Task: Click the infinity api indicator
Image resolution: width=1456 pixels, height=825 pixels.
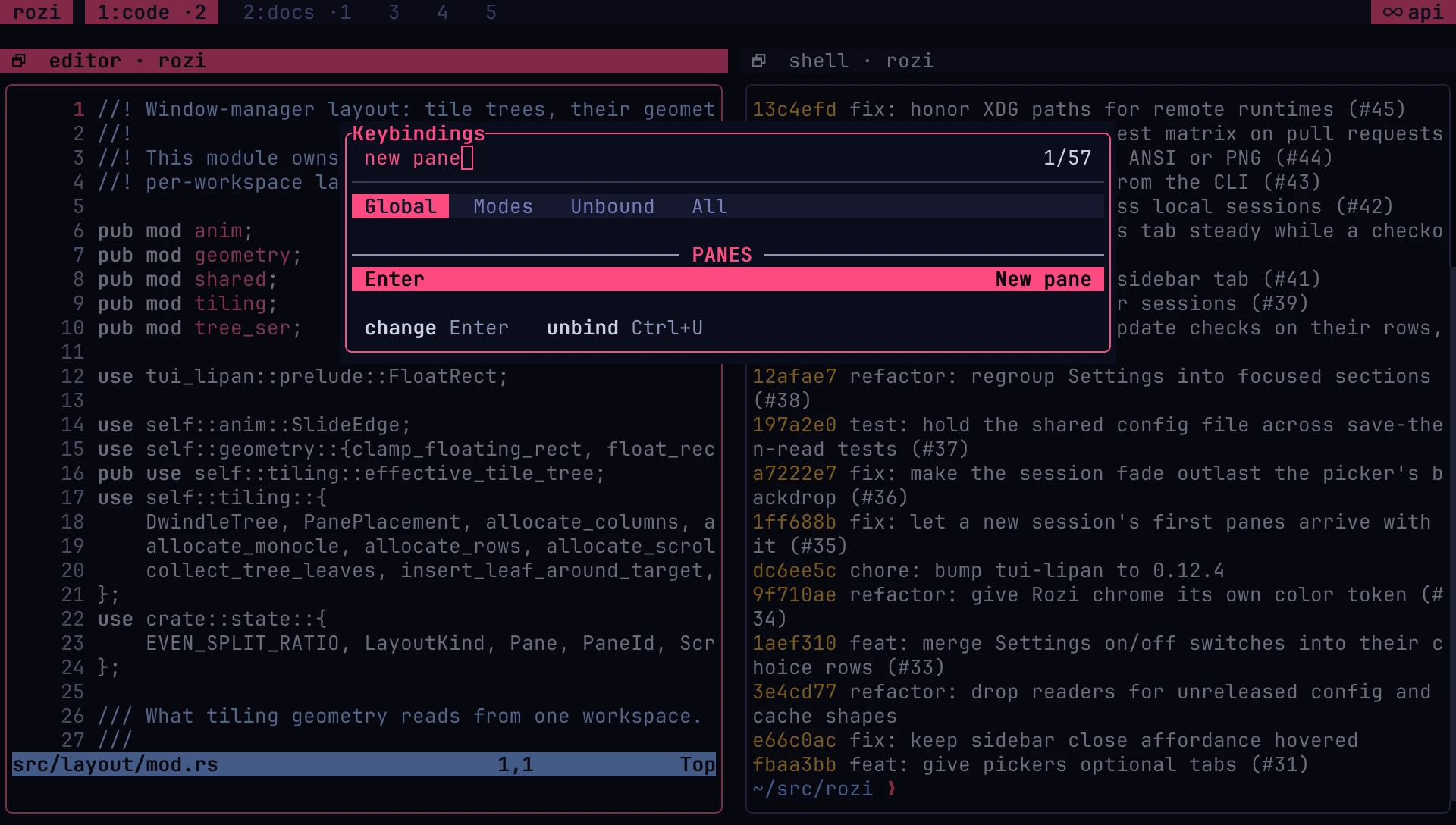Action: tap(1413, 12)
